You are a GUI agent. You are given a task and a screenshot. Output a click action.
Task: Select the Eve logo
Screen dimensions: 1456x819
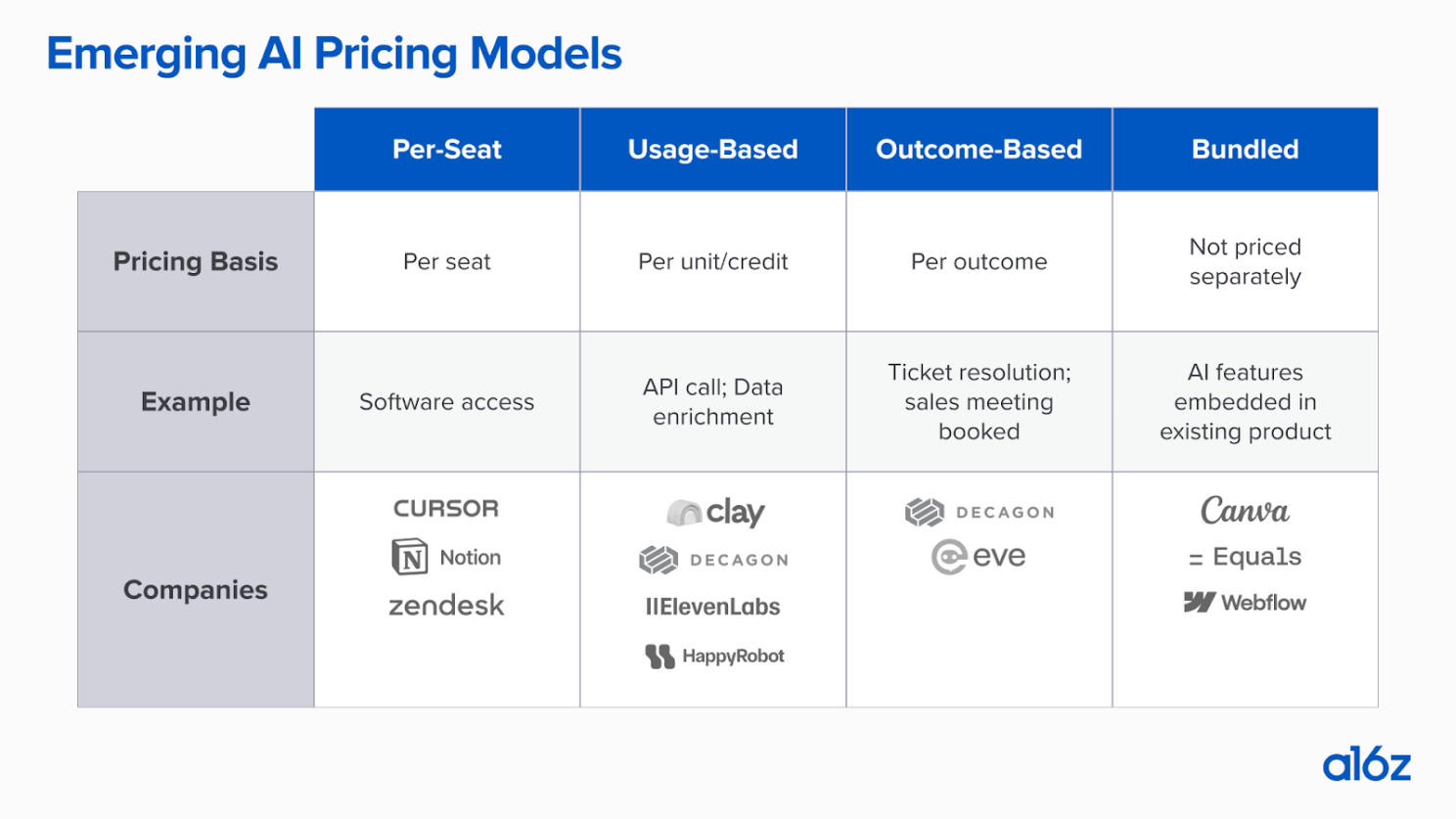click(x=978, y=557)
